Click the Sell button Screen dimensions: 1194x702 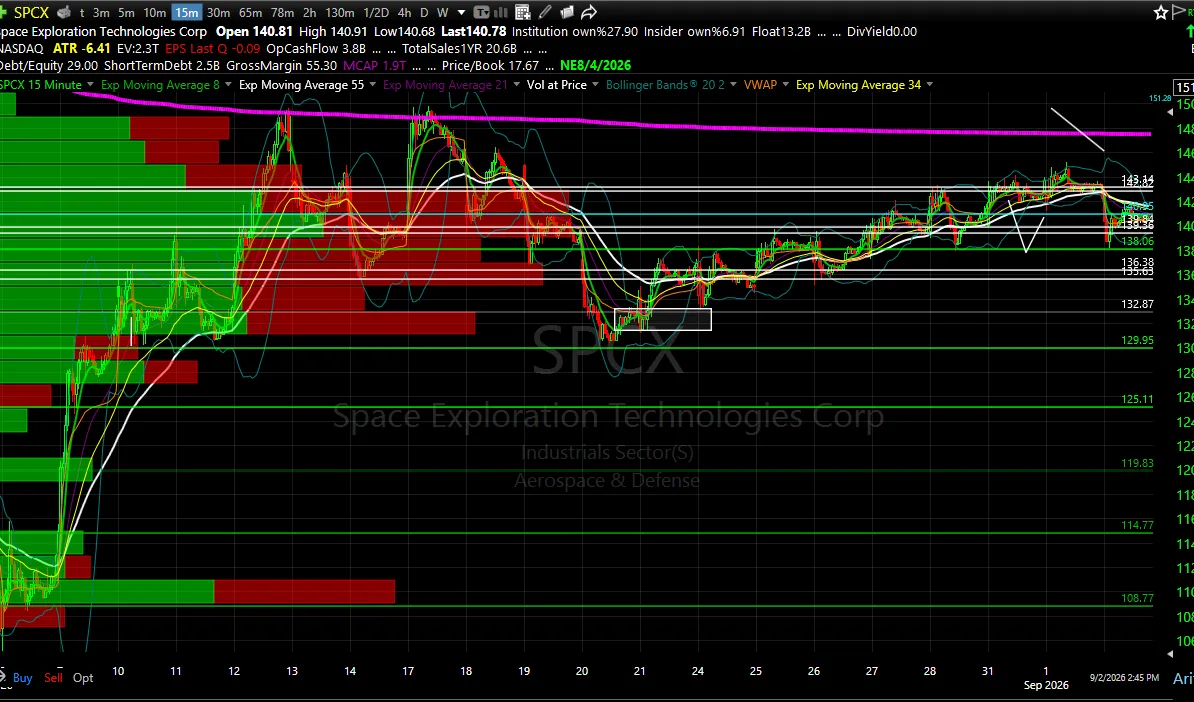tap(53, 678)
